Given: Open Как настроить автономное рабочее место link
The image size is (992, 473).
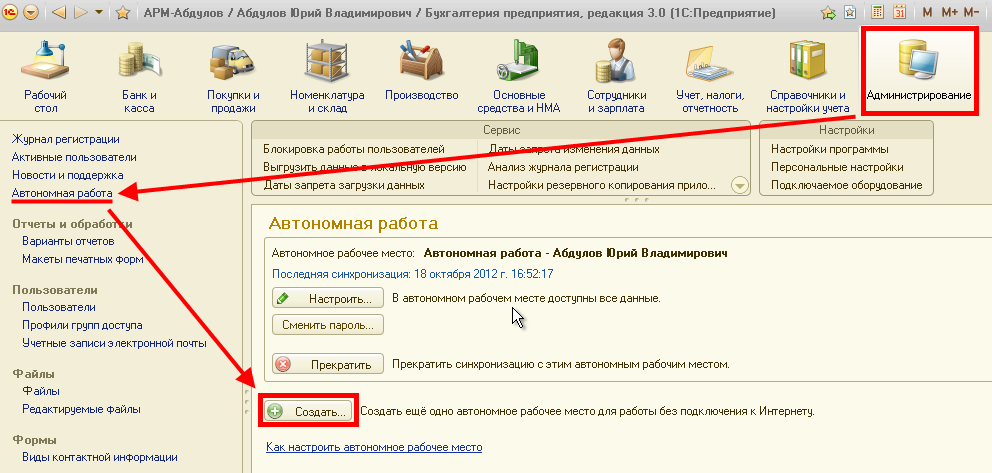Looking at the screenshot, I should click(x=375, y=447).
